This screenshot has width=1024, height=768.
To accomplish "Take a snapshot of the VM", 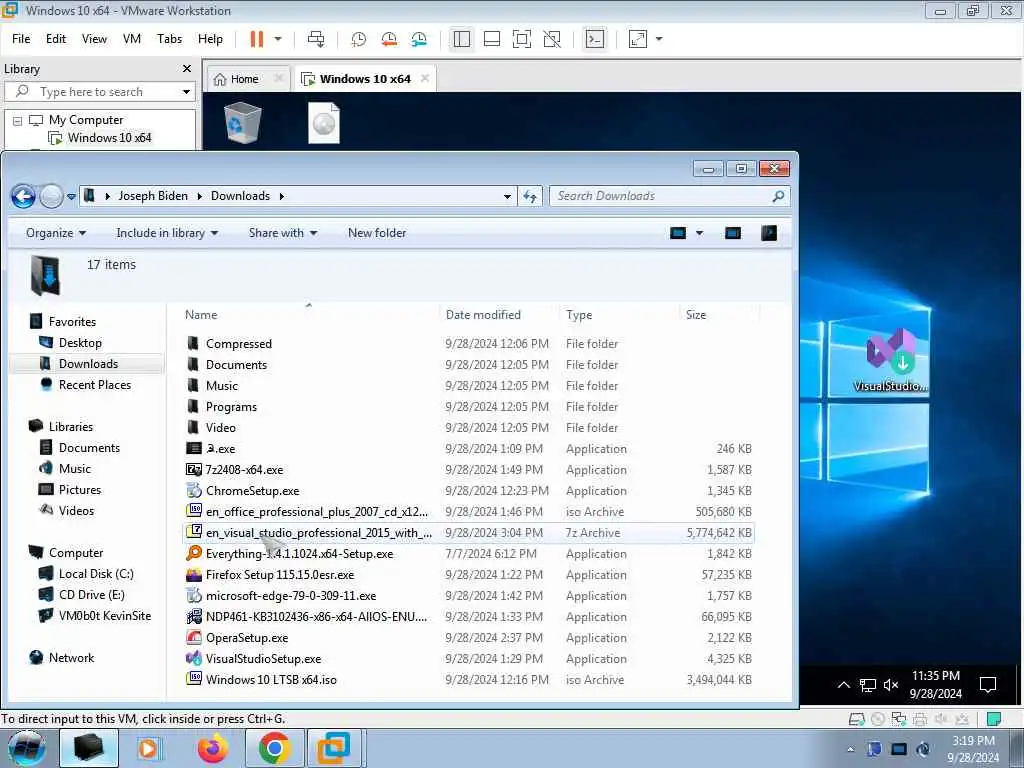I will click(359, 39).
